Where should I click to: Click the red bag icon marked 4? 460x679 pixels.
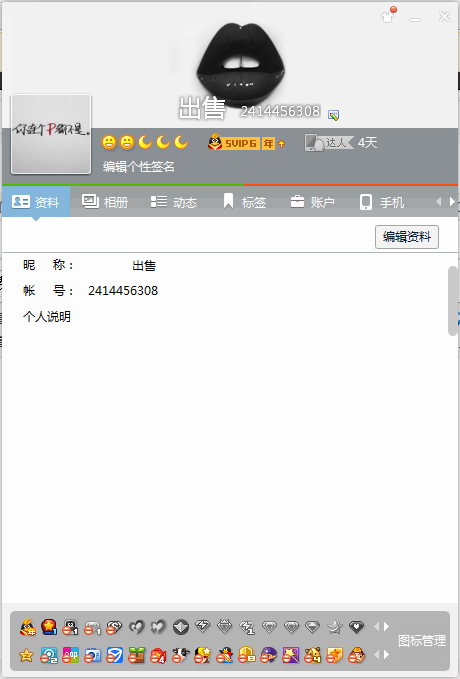[x=159, y=656]
